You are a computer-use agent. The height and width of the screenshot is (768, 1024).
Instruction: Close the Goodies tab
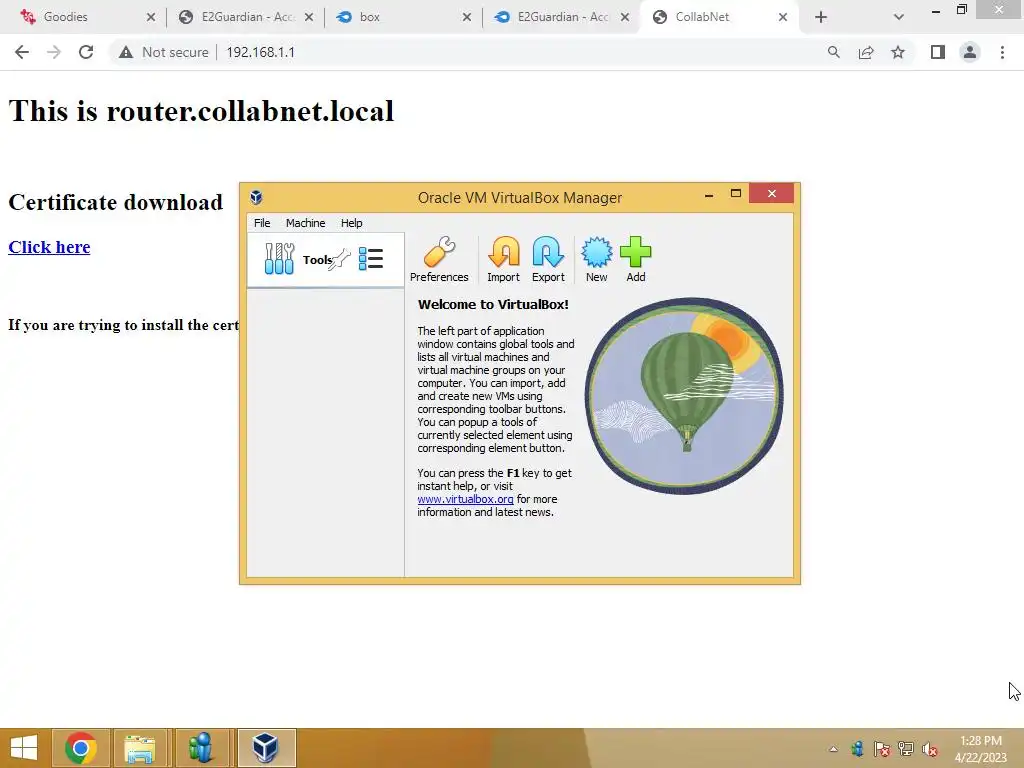tap(151, 17)
